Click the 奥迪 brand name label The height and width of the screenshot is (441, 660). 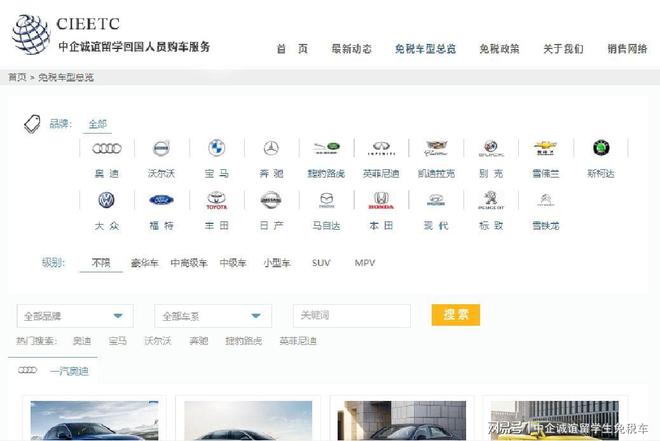click(106, 173)
